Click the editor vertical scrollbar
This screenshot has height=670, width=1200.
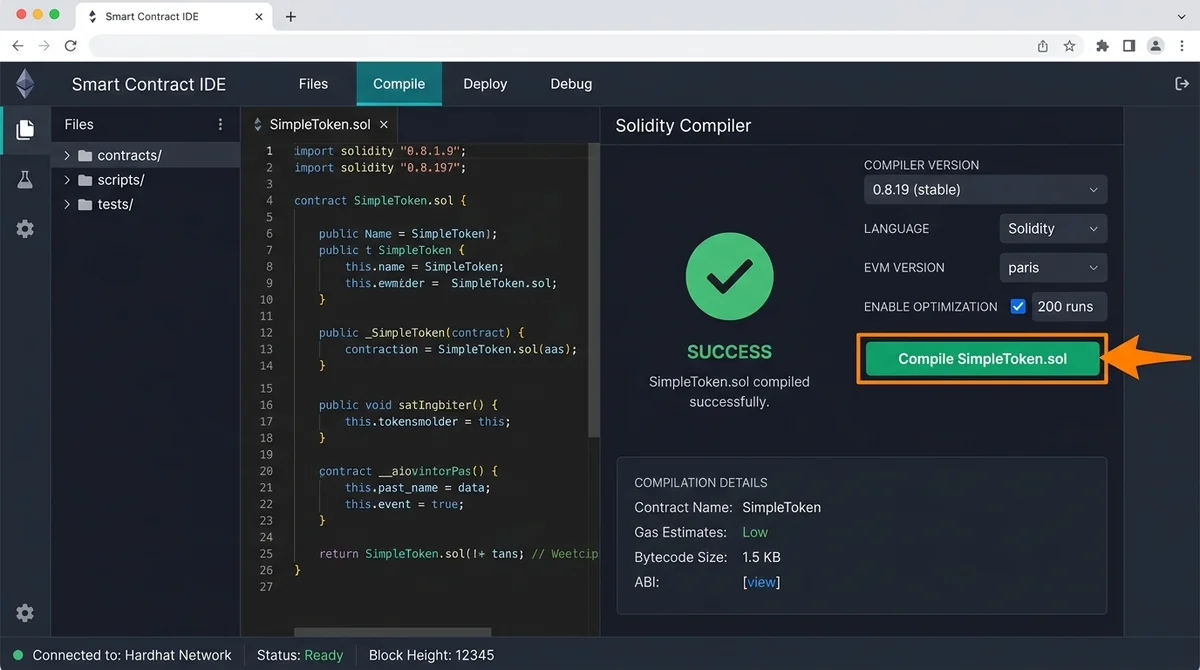[594, 290]
